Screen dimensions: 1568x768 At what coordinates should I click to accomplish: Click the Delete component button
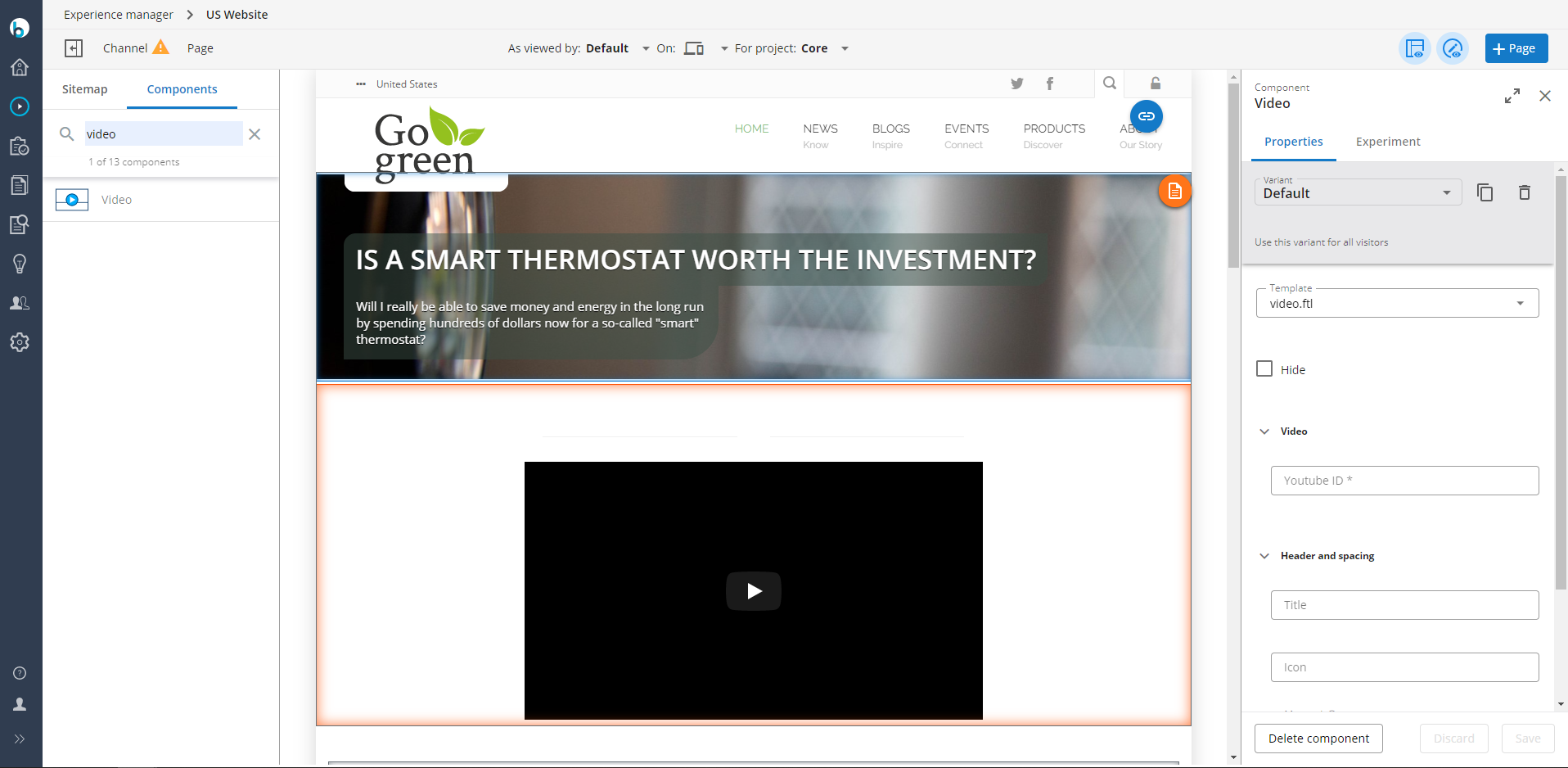1318,739
